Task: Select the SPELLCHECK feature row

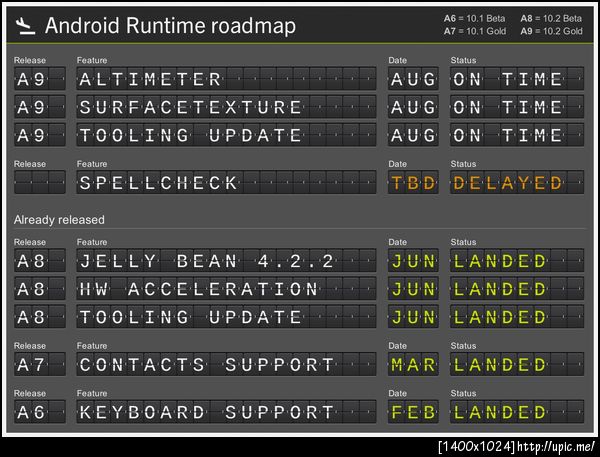Action: pyautogui.click(x=226, y=182)
